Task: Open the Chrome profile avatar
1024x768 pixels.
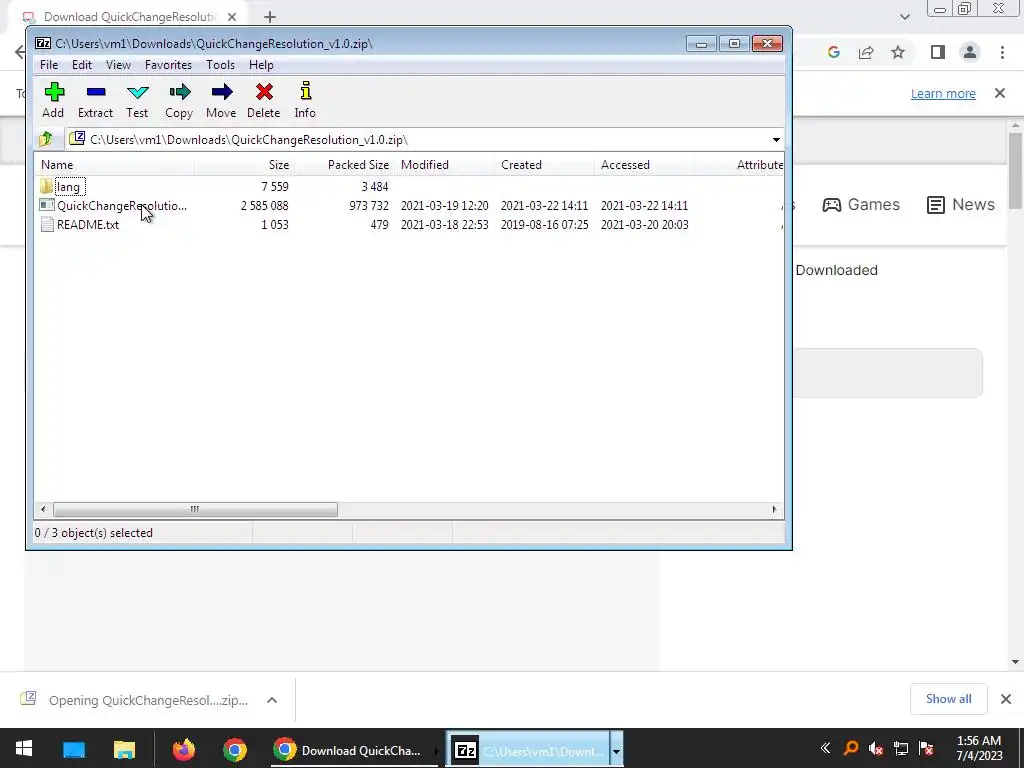Action: (x=970, y=52)
